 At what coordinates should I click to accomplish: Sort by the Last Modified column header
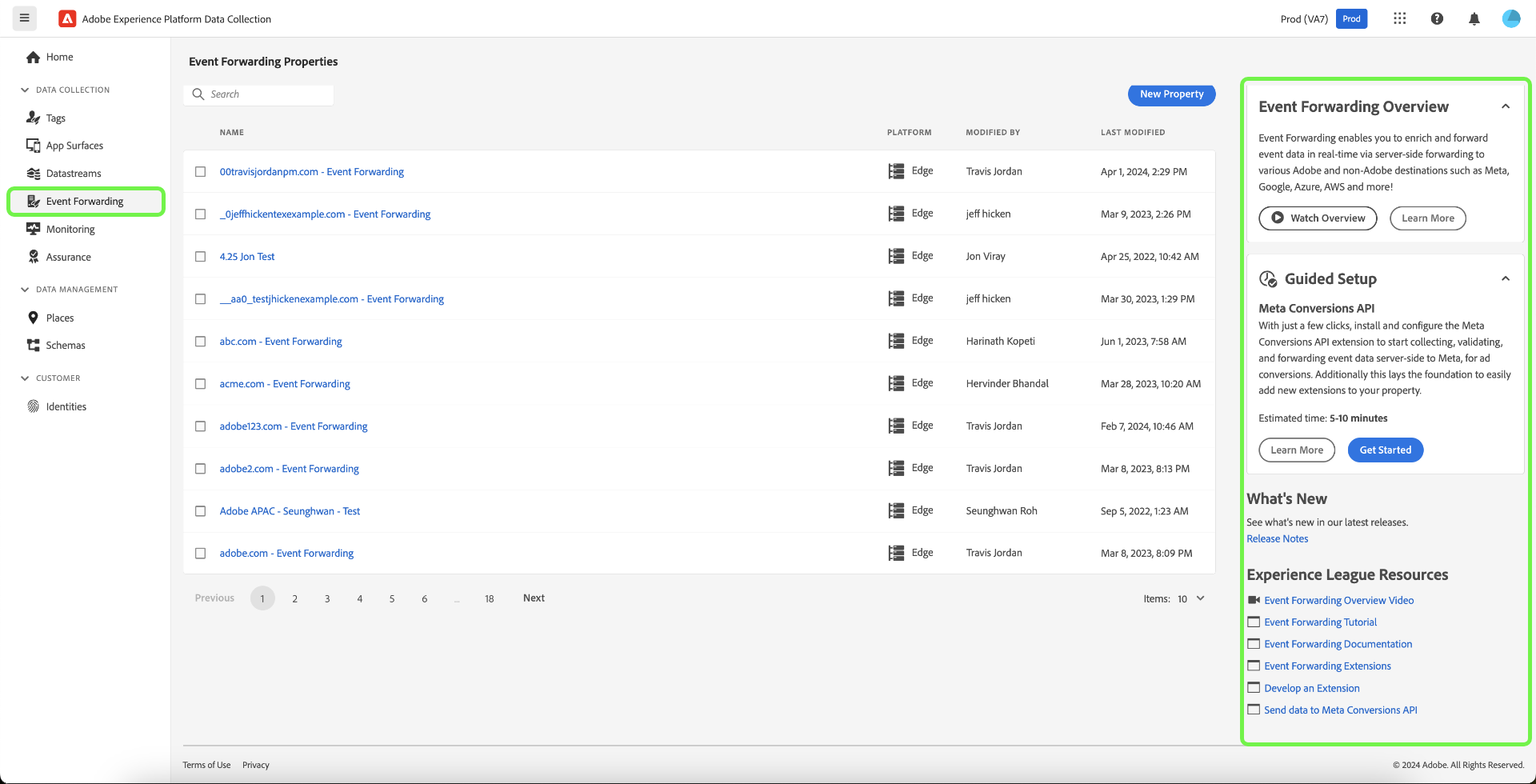1133,133
